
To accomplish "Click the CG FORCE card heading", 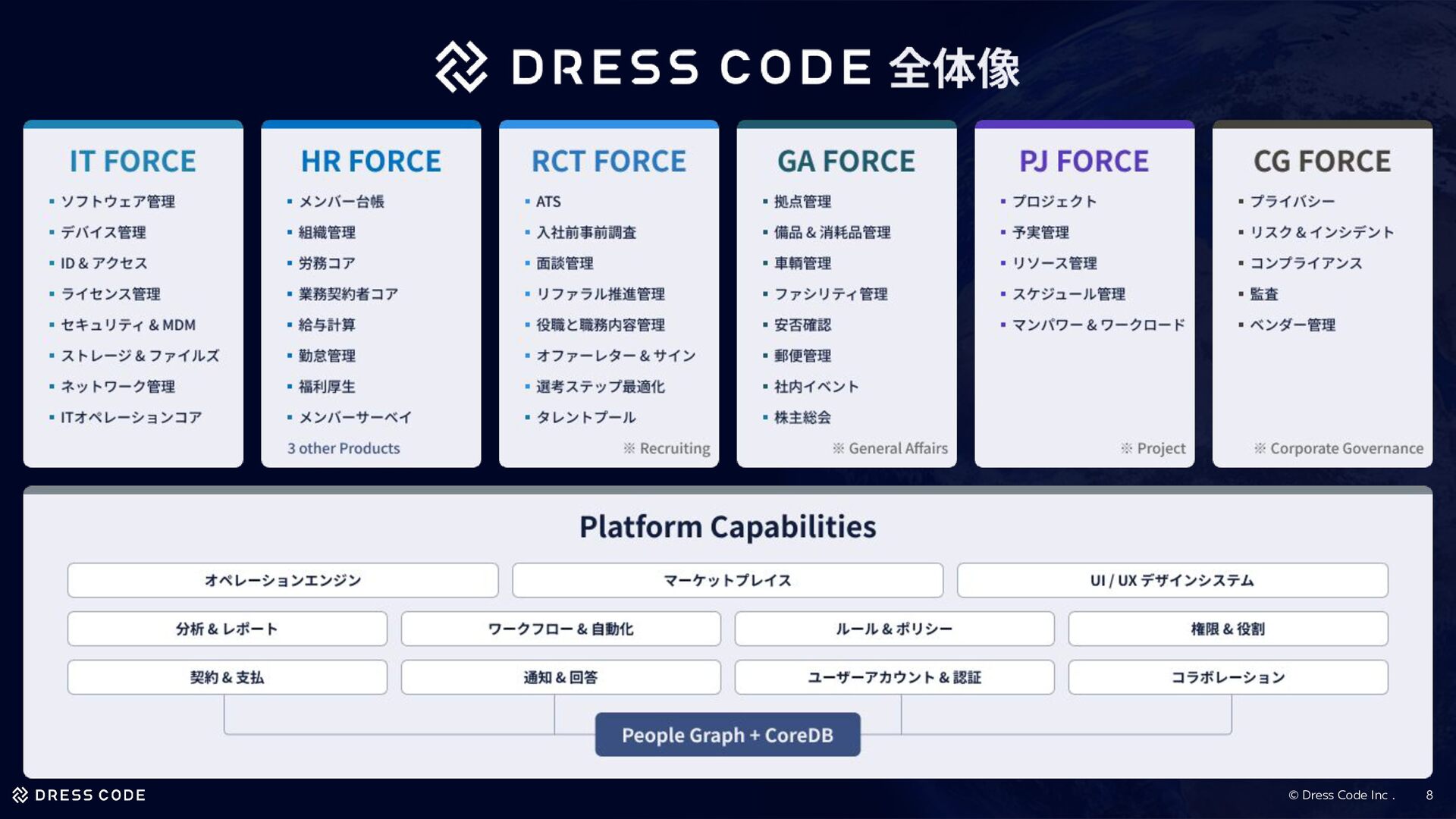I will click(x=1322, y=162).
